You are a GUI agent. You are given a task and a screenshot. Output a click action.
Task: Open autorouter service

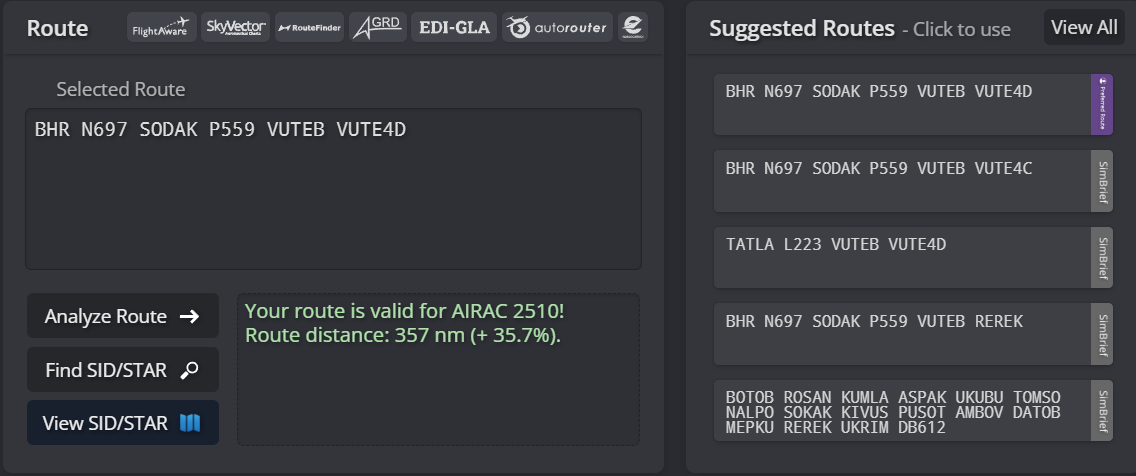[x=556, y=27]
